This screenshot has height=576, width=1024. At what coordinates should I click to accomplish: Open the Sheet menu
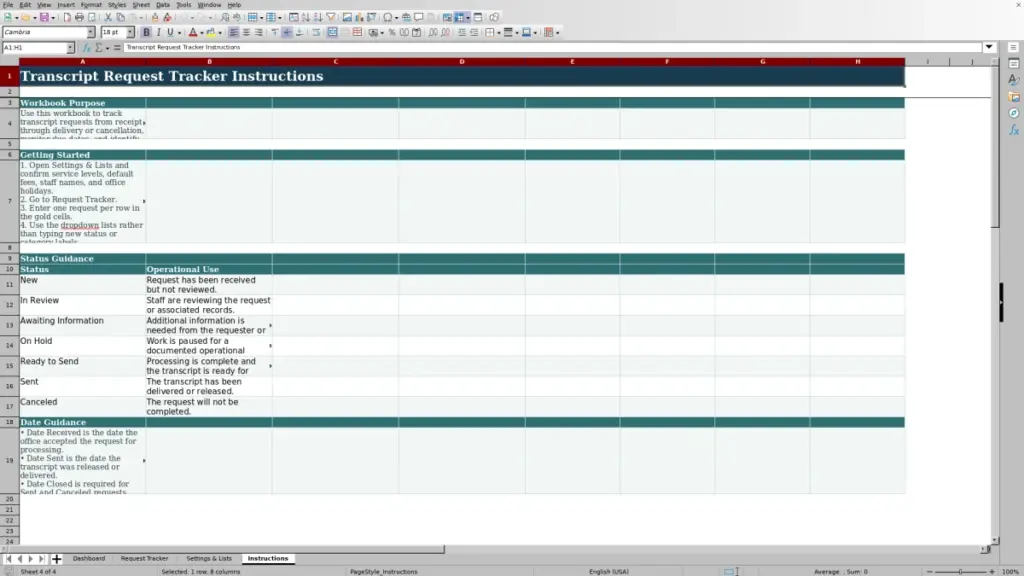click(141, 5)
